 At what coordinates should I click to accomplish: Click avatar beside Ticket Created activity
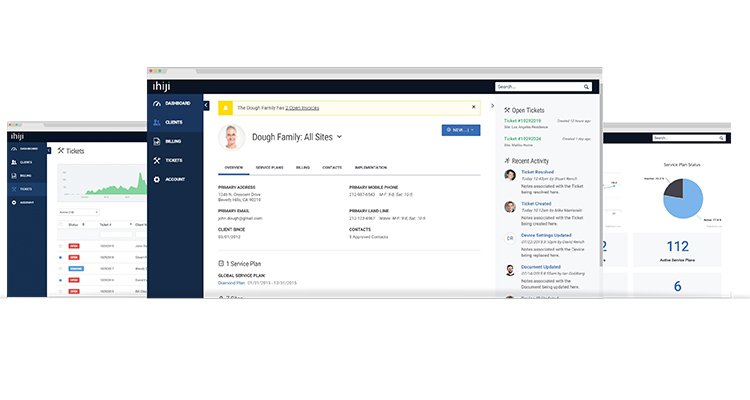click(510, 207)
